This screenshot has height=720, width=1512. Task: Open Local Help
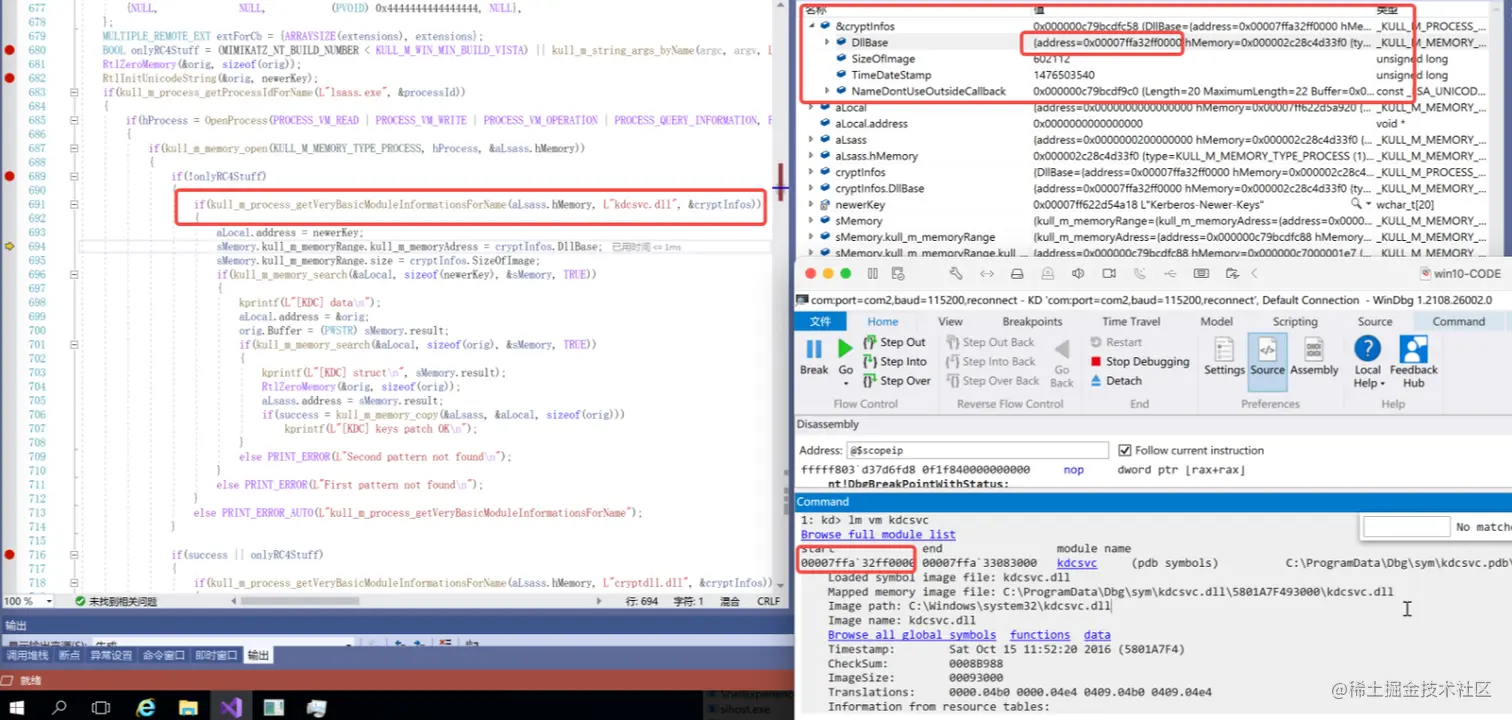1367,361
